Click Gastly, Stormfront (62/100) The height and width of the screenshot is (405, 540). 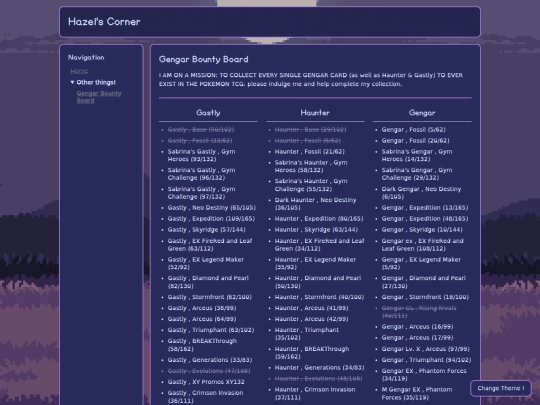pos(209,297)
